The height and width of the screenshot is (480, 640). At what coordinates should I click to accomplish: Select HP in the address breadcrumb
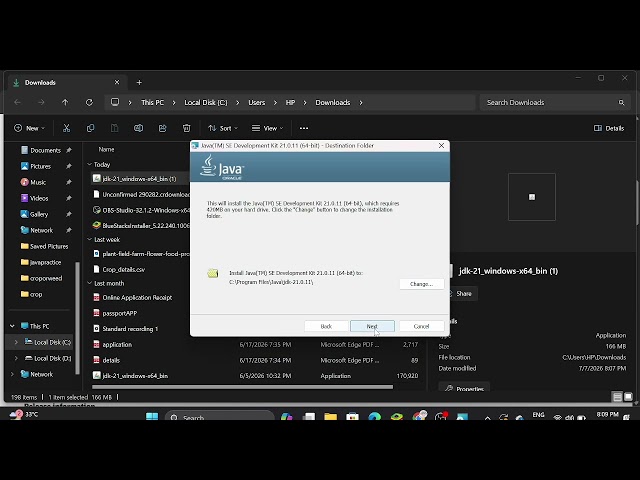coord(290,102)
